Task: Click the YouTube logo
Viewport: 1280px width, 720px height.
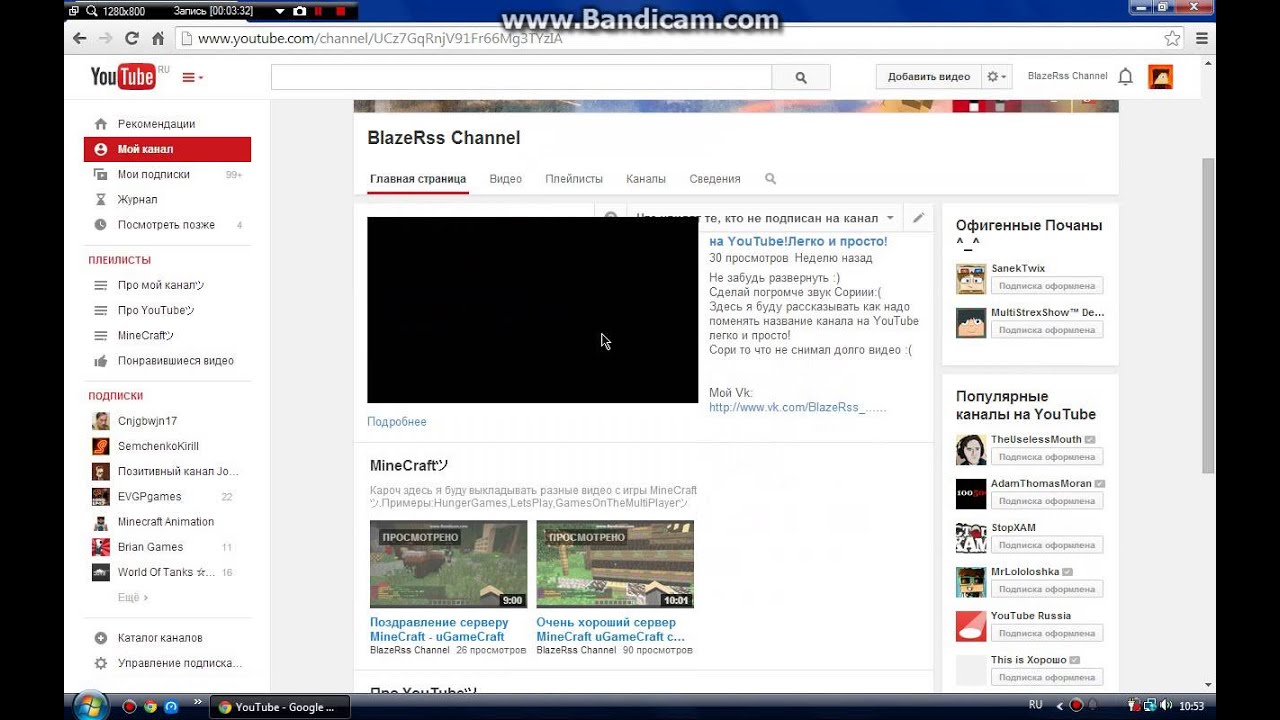Action: tap(123, 77)
